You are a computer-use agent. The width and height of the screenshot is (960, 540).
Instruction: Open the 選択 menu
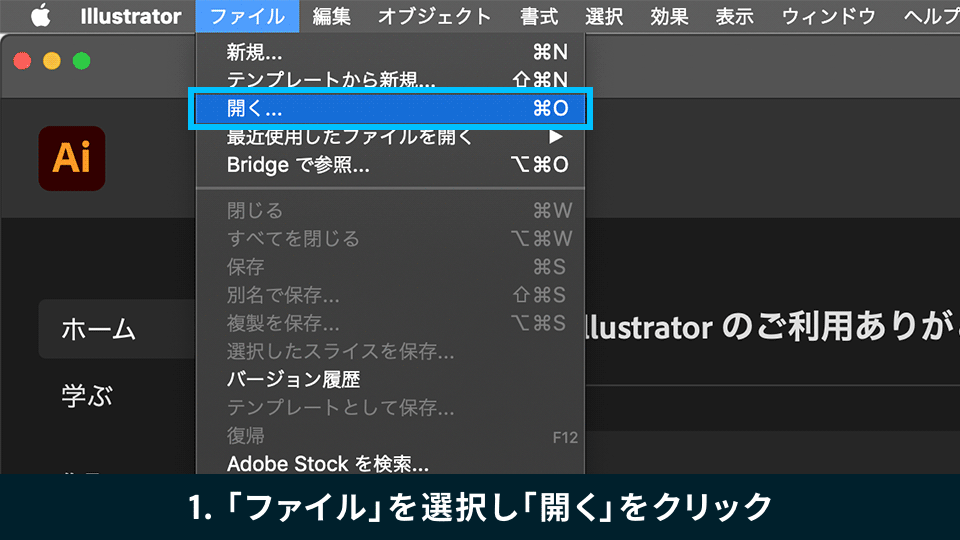[604, 16]
